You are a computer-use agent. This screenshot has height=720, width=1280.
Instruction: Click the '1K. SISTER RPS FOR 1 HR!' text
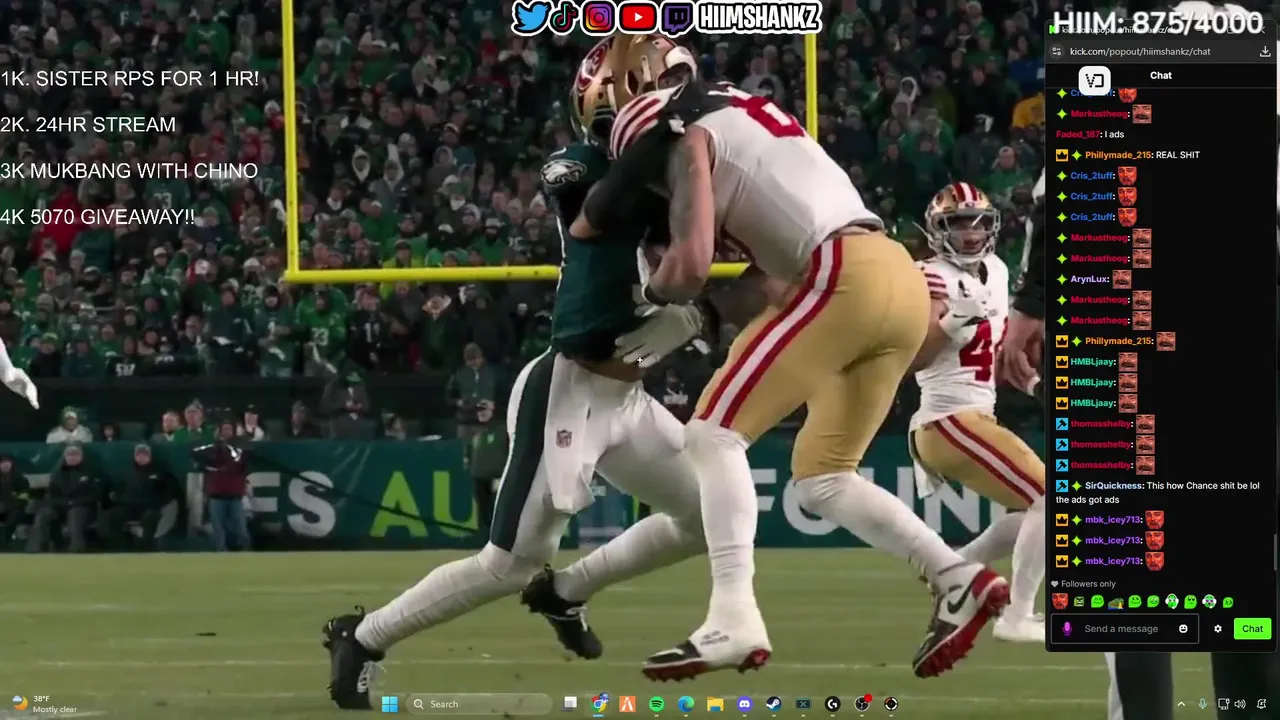(130, 79)
